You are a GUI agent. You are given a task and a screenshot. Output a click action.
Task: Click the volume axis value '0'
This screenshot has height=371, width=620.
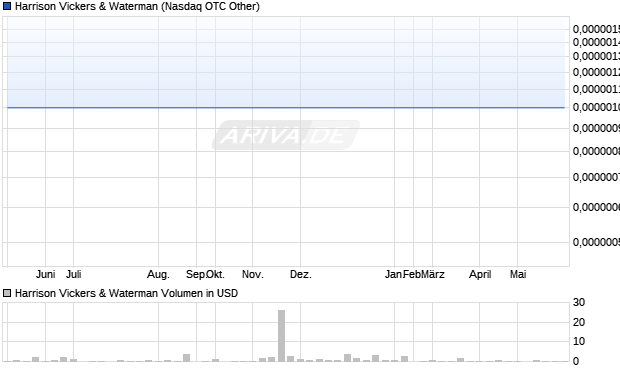576,361
